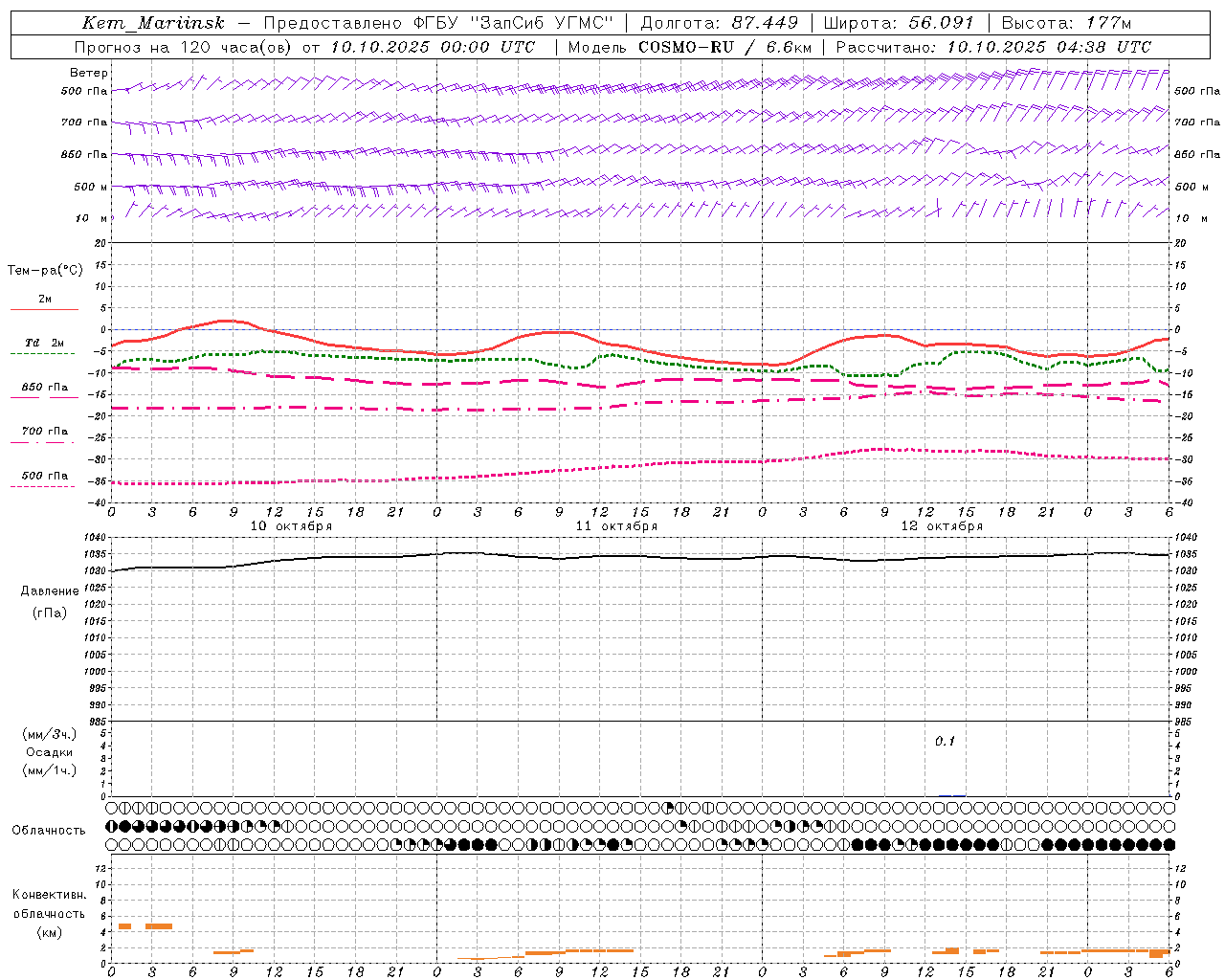Click the '10 октября' date label
Screen dimensions: 1225x980
click(x=292, y=526)
